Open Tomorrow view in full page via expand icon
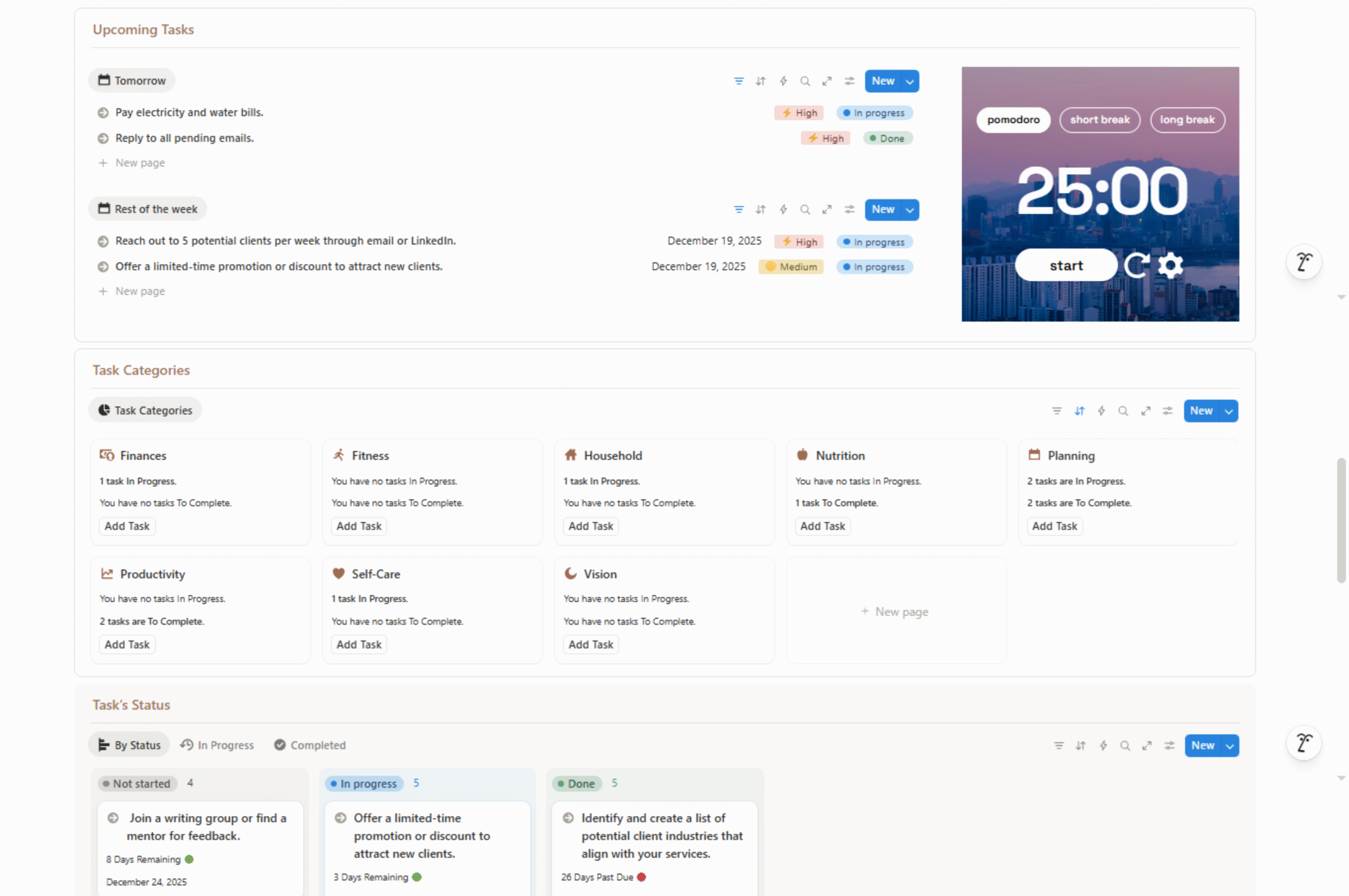1349x896 pixels. (827, 81)
